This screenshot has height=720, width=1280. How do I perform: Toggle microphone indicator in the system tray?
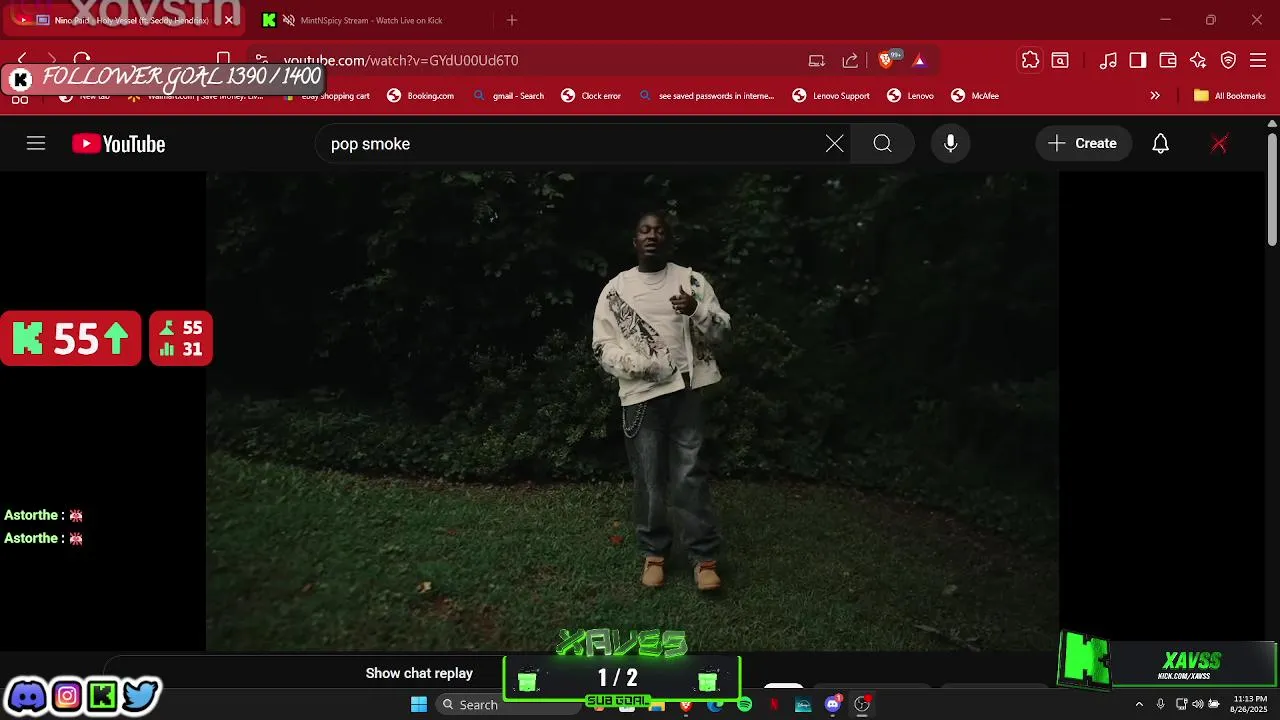(x=1160, y=704)
